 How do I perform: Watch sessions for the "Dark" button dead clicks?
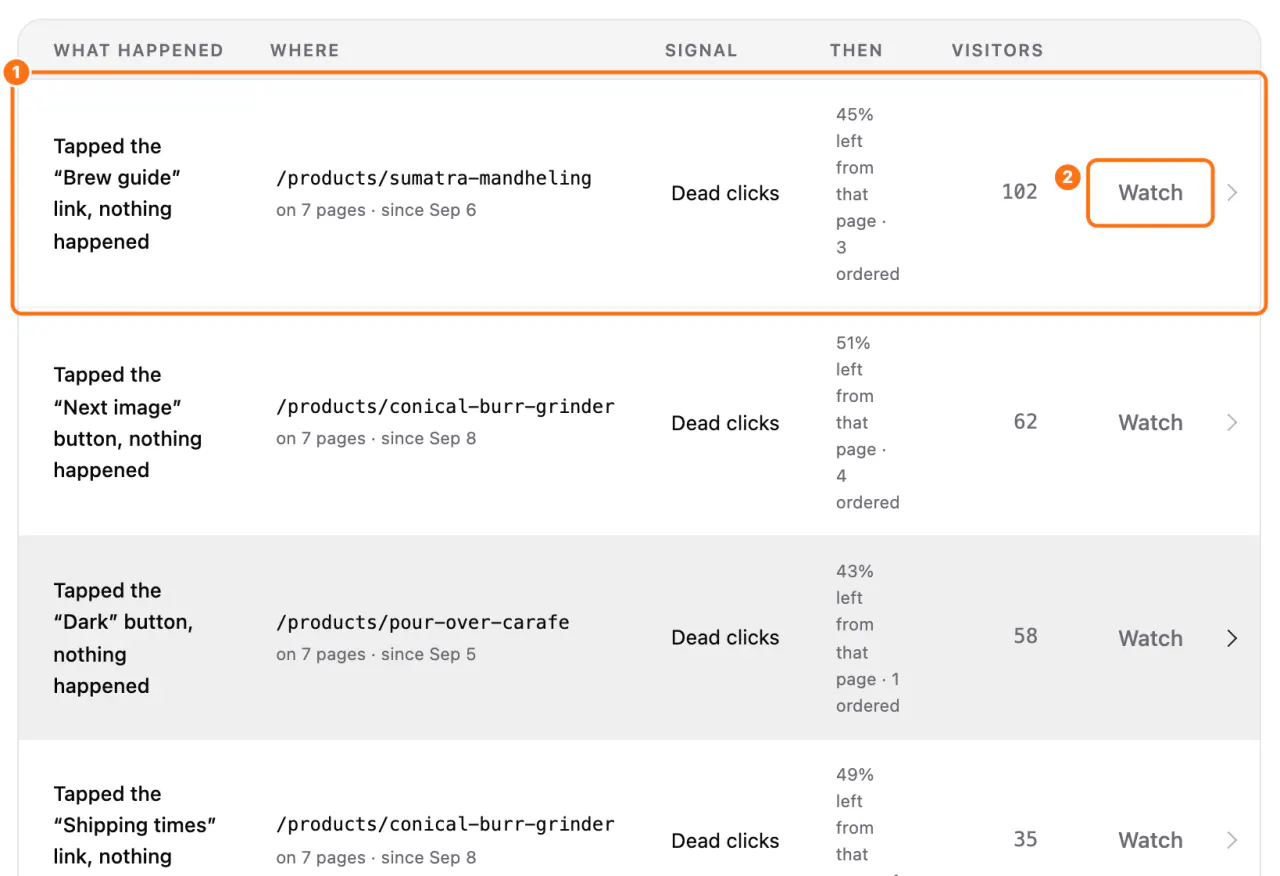[x=1150, y=638]
